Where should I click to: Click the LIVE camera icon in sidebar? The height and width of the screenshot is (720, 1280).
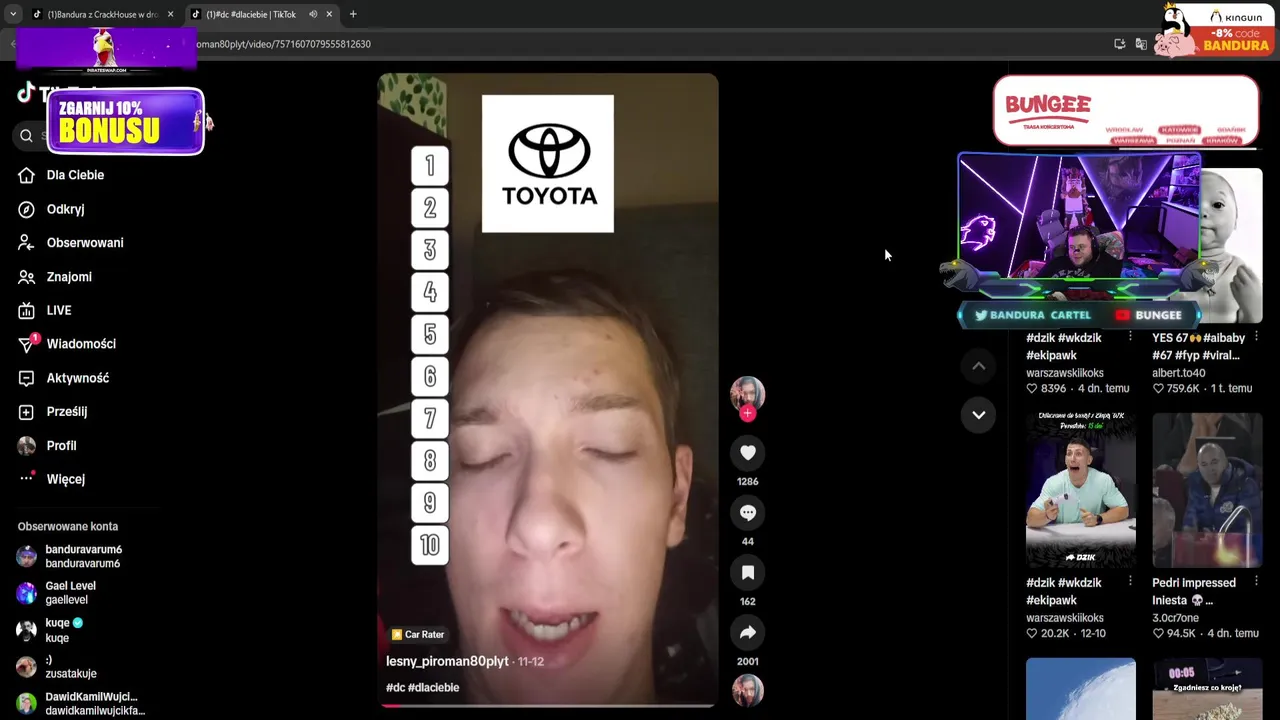coord(27,311)
